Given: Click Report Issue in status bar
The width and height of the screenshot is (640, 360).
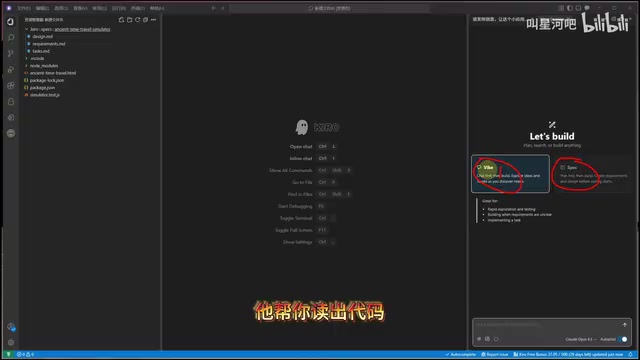Looking at the screenshot, I should [494, 355].
